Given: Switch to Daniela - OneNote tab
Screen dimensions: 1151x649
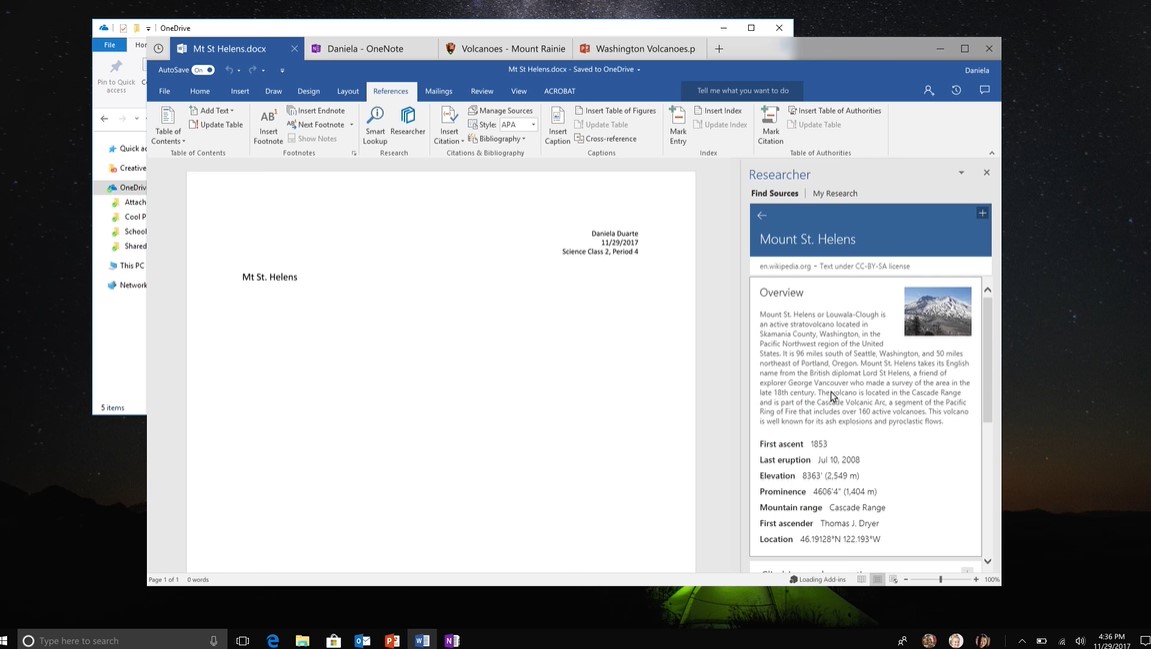Looking at the screenshot, I should coord(371,48).
